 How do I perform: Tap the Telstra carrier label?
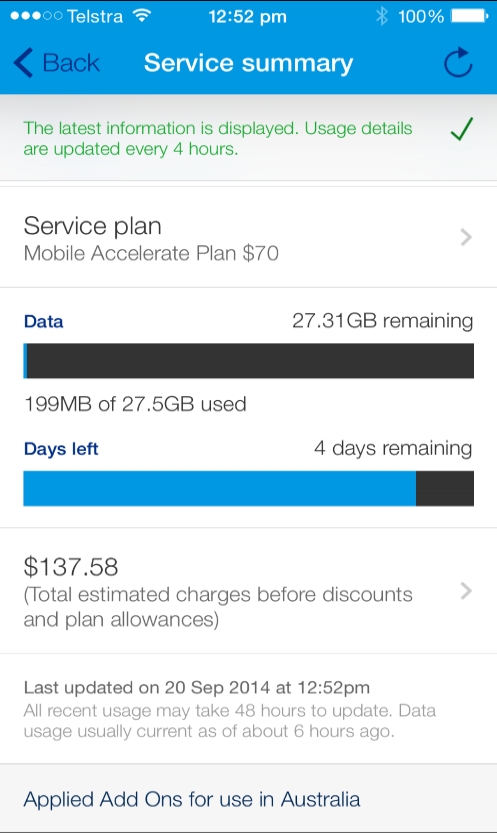pyautogui.click(x=95, y=16)
